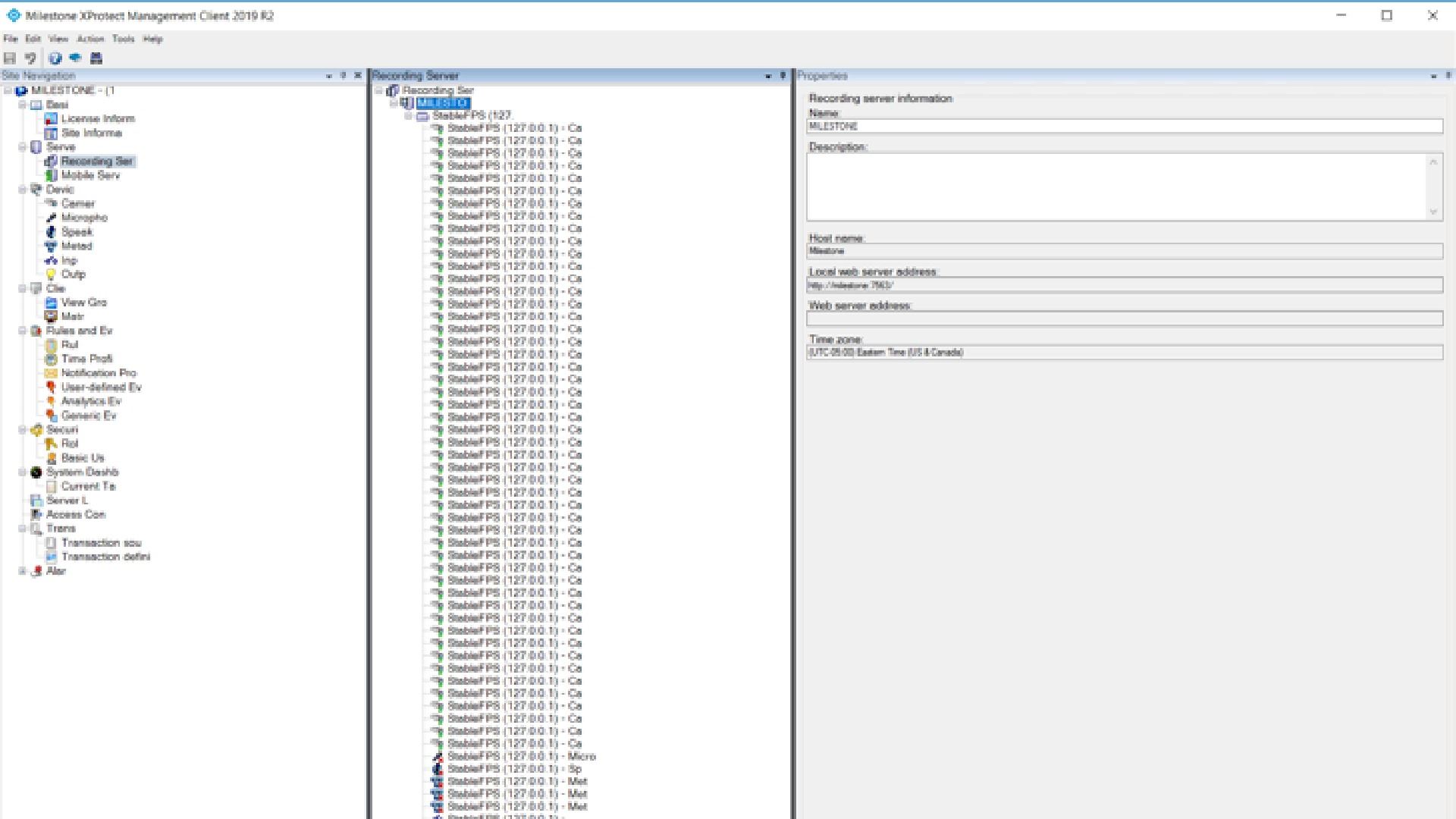
Task: Click the Rules icon
Action: (x=51, y=345)
